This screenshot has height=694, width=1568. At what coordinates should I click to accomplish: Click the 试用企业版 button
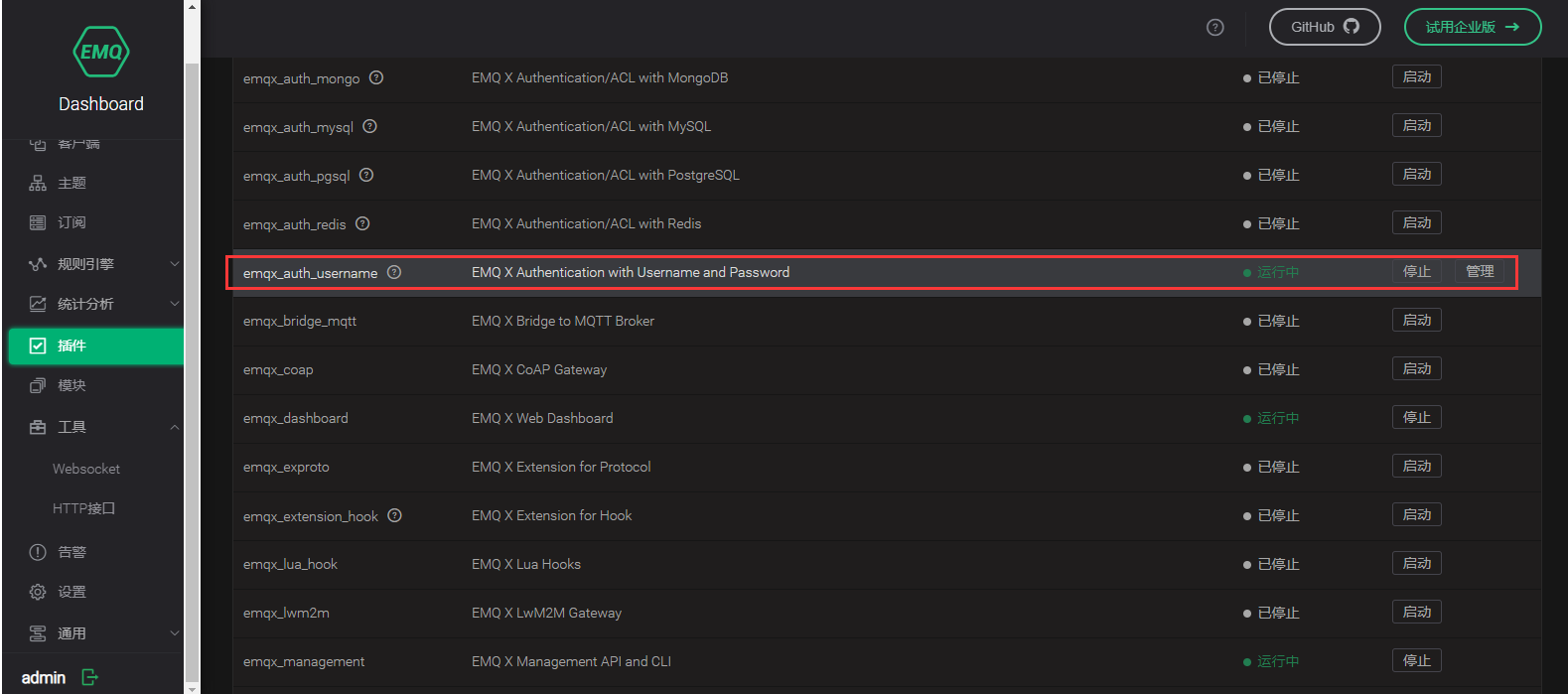point(1472,27)
